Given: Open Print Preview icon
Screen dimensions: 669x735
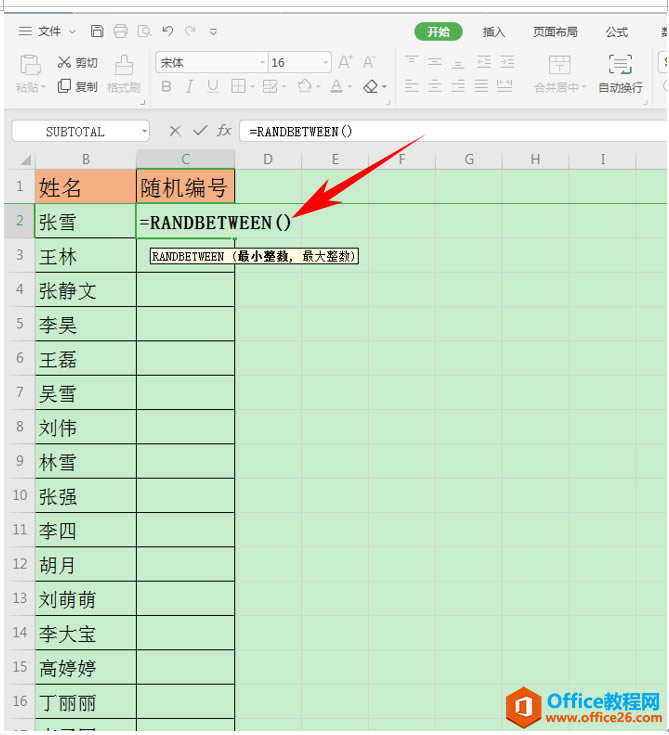Looking at the screenshot, I should tap(144, 31).
